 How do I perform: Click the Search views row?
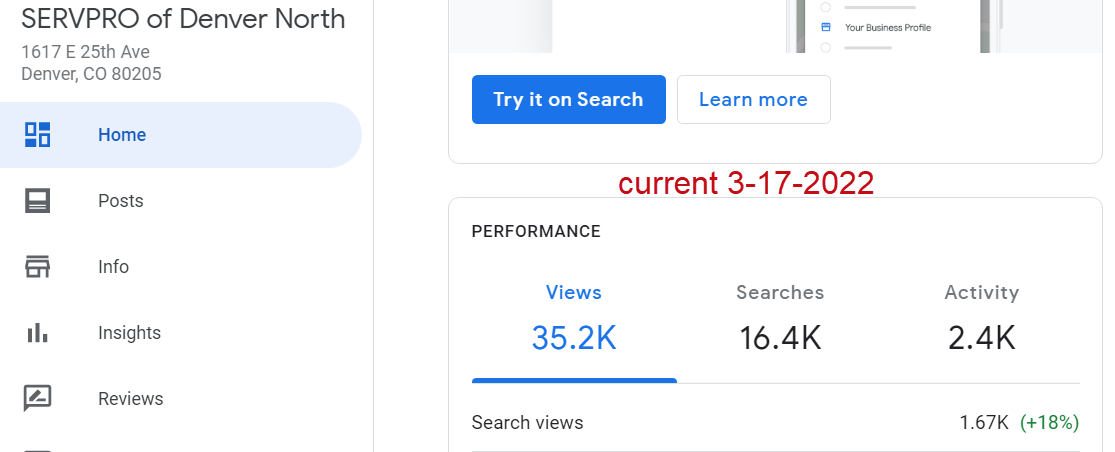pos(775,423)
